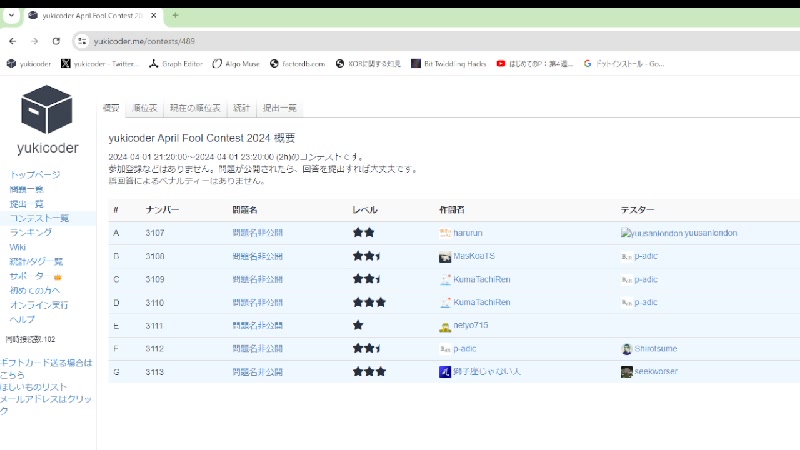Image resolution: width=800 pixels, height=450 pixels.
Task: Open KumaTachiRen profile in row 3110
Action: click(x=482, y=303)
